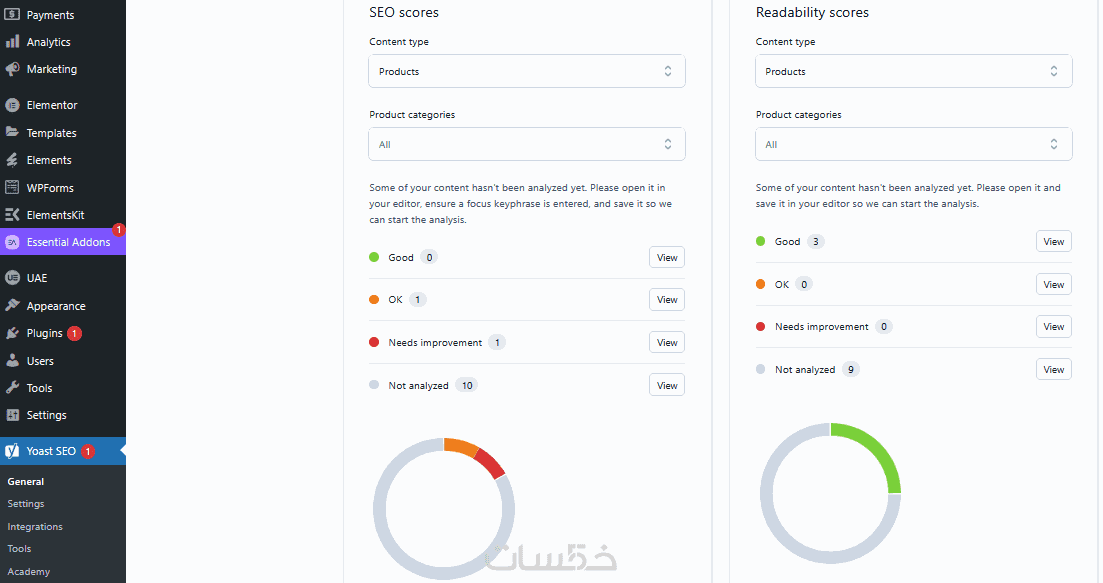Expand Readability Product categories dropdown

[913, 144]
